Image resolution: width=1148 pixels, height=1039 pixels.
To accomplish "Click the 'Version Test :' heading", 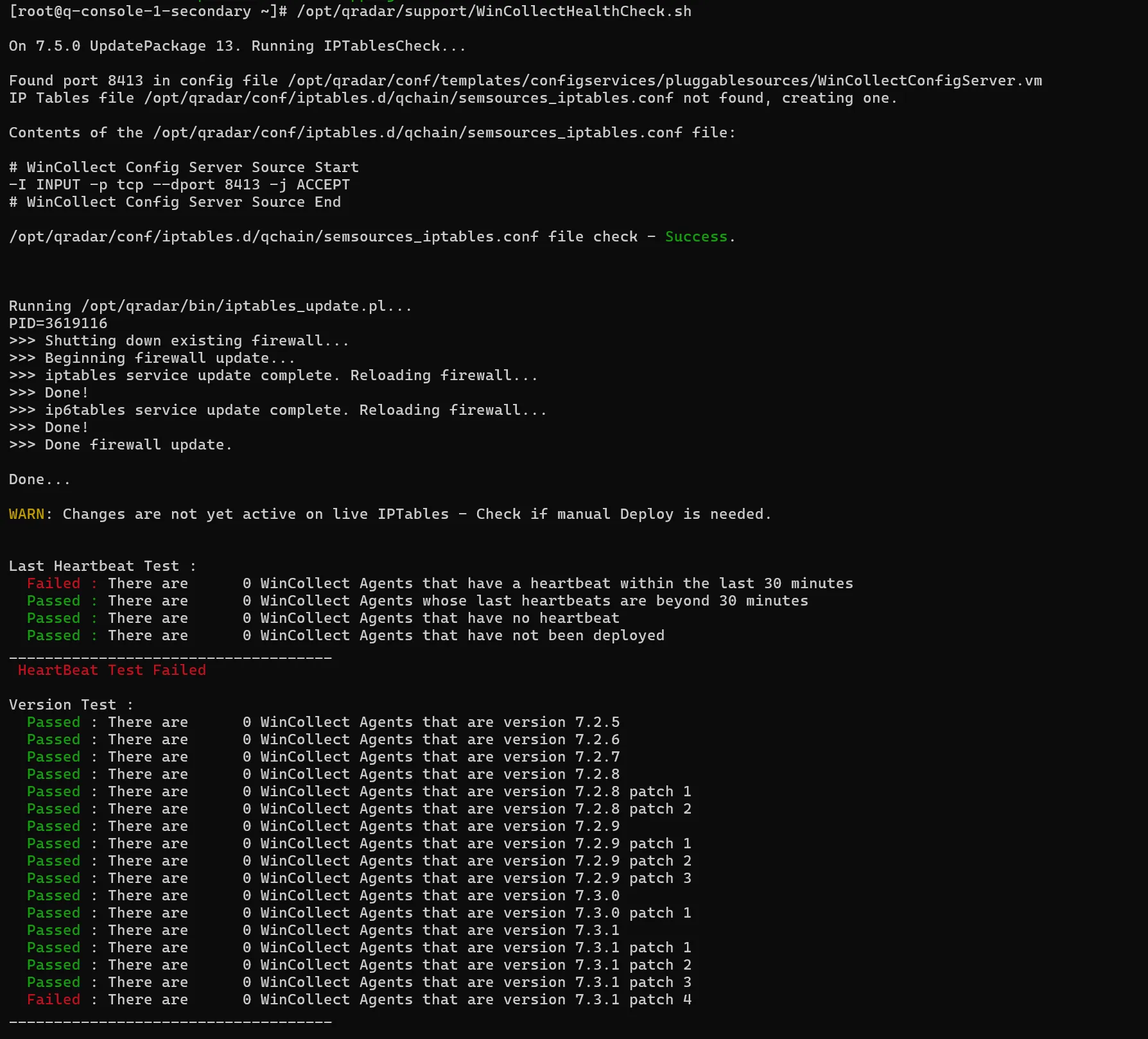I will [71, 705].
